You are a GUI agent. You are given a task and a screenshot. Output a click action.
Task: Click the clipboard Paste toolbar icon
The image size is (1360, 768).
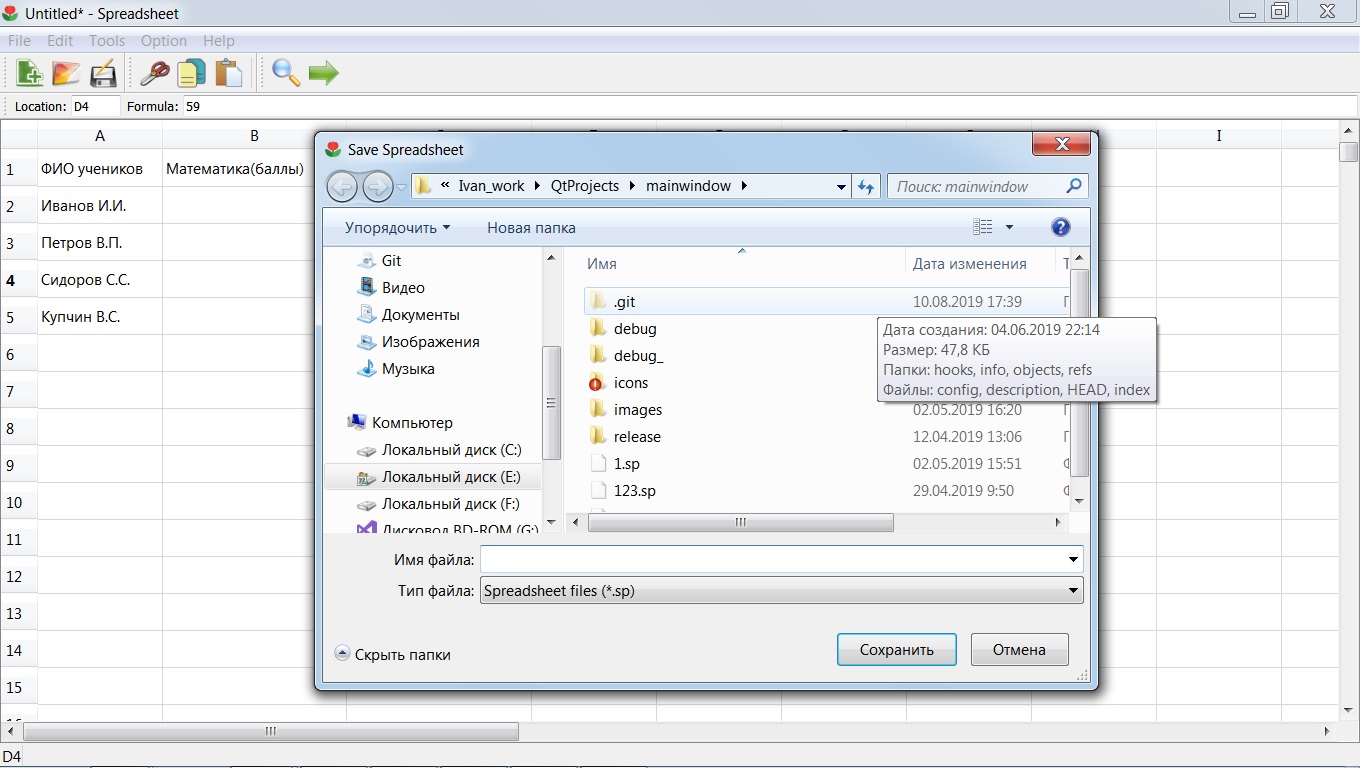[229, 73]
